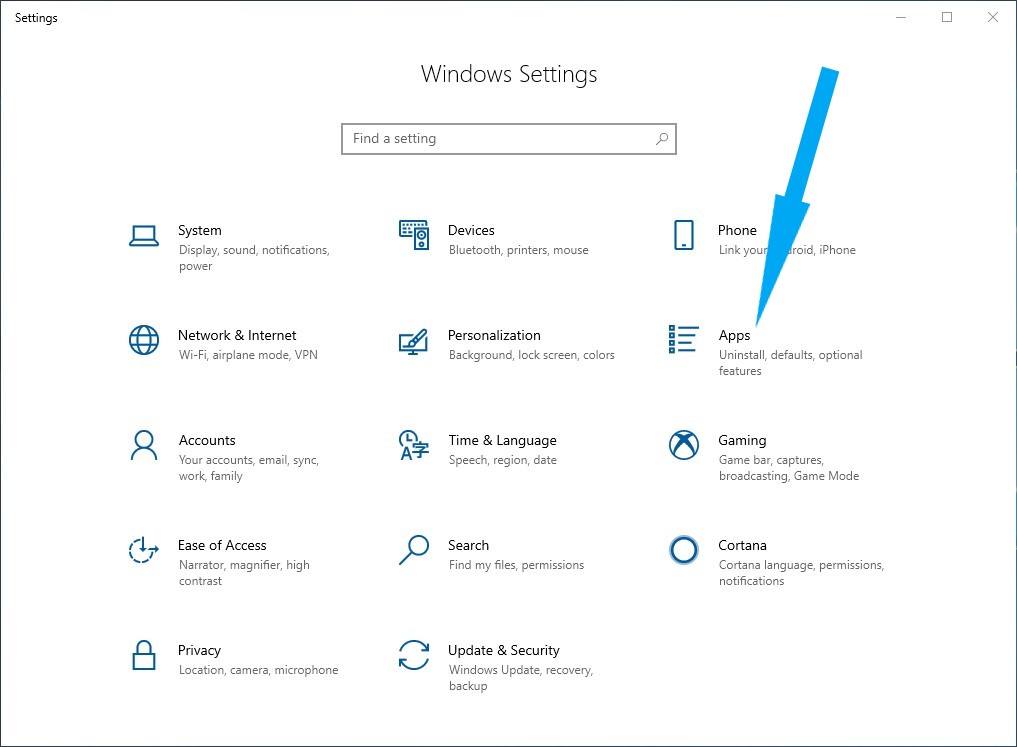Select the Privacy heading
The width and height of the screenshot is (1017, 747).
tap(199, 650)
